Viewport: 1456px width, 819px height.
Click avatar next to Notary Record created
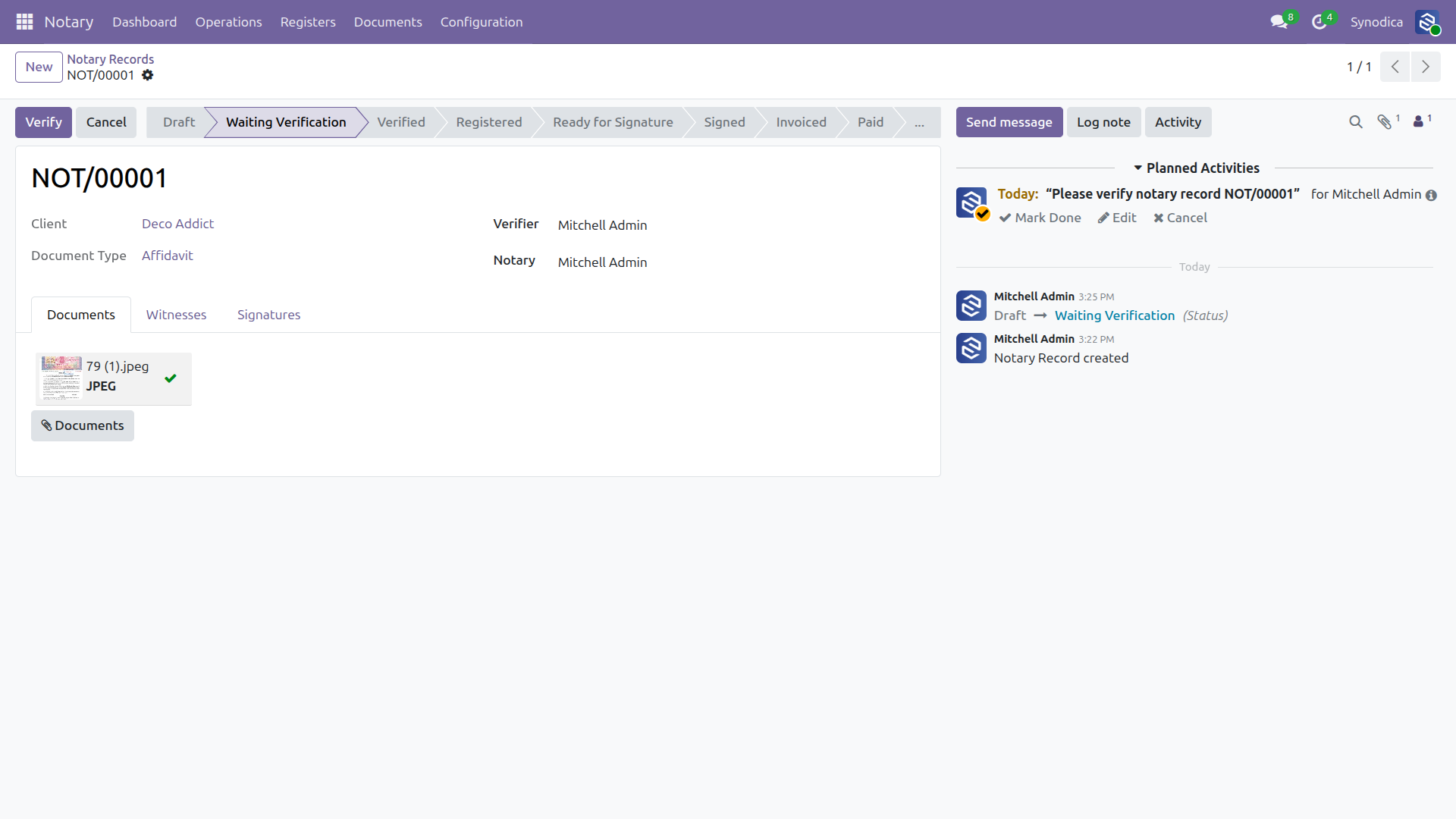pos(971,348)
